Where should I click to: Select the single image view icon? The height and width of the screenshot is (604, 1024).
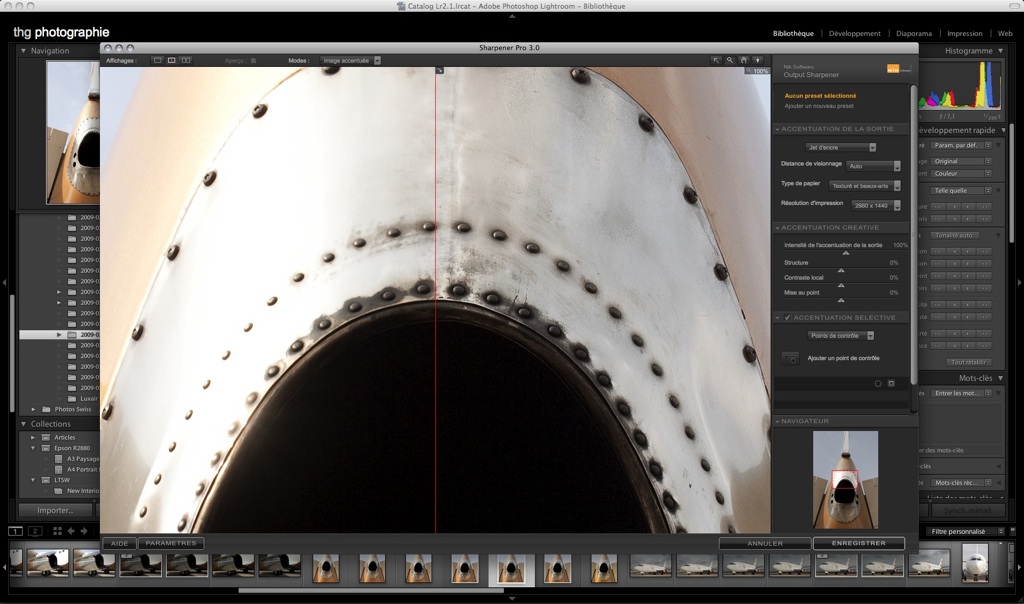(x=157, y=60)
